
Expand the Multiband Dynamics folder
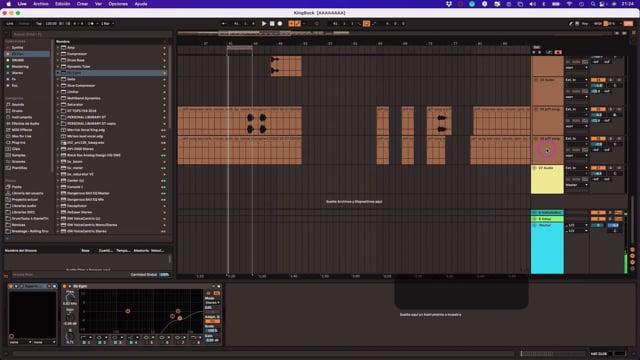58,98
